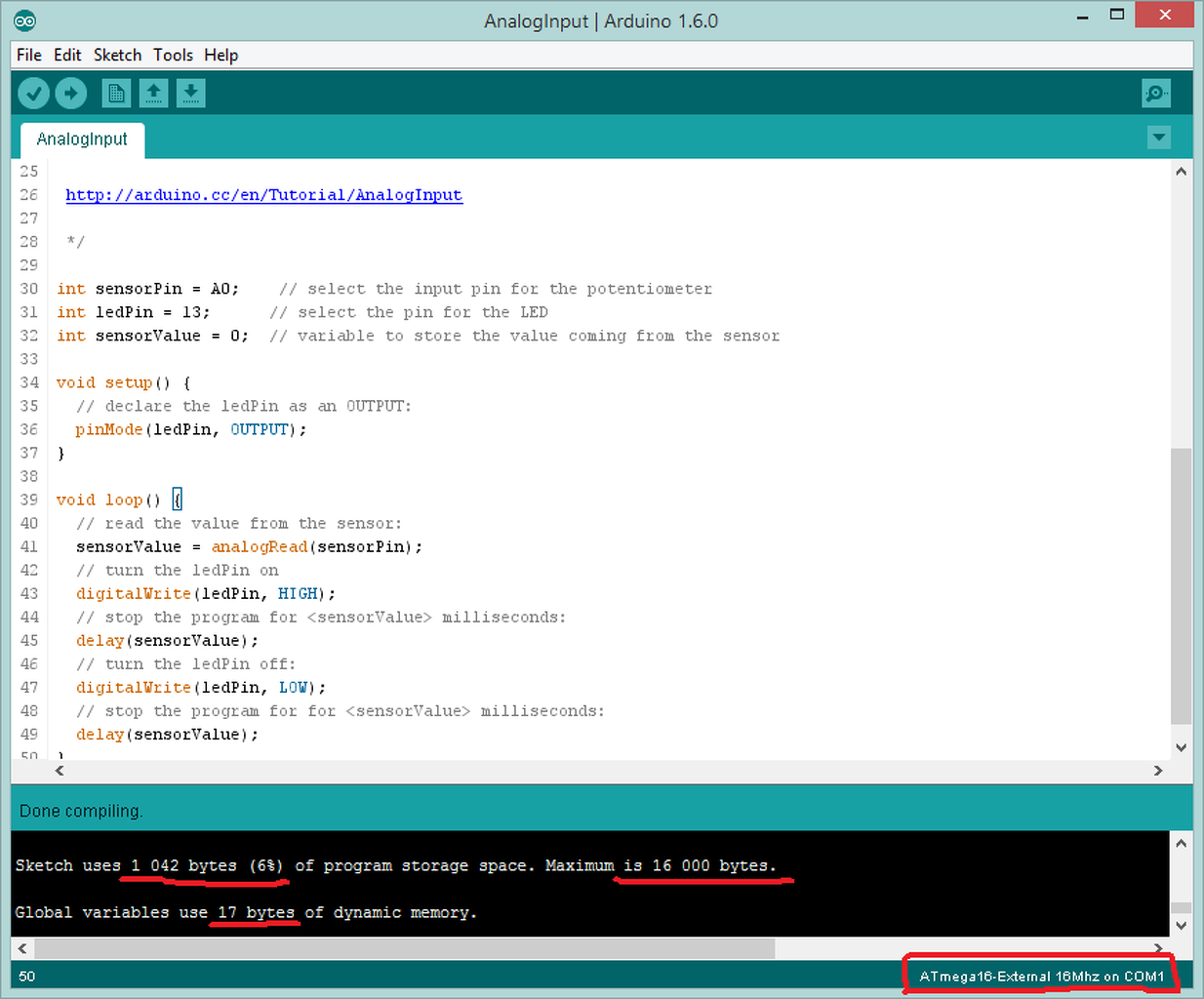Open the Edit menu
Image resolution: width=1204 pixels, height=999 pixels.
67,55
